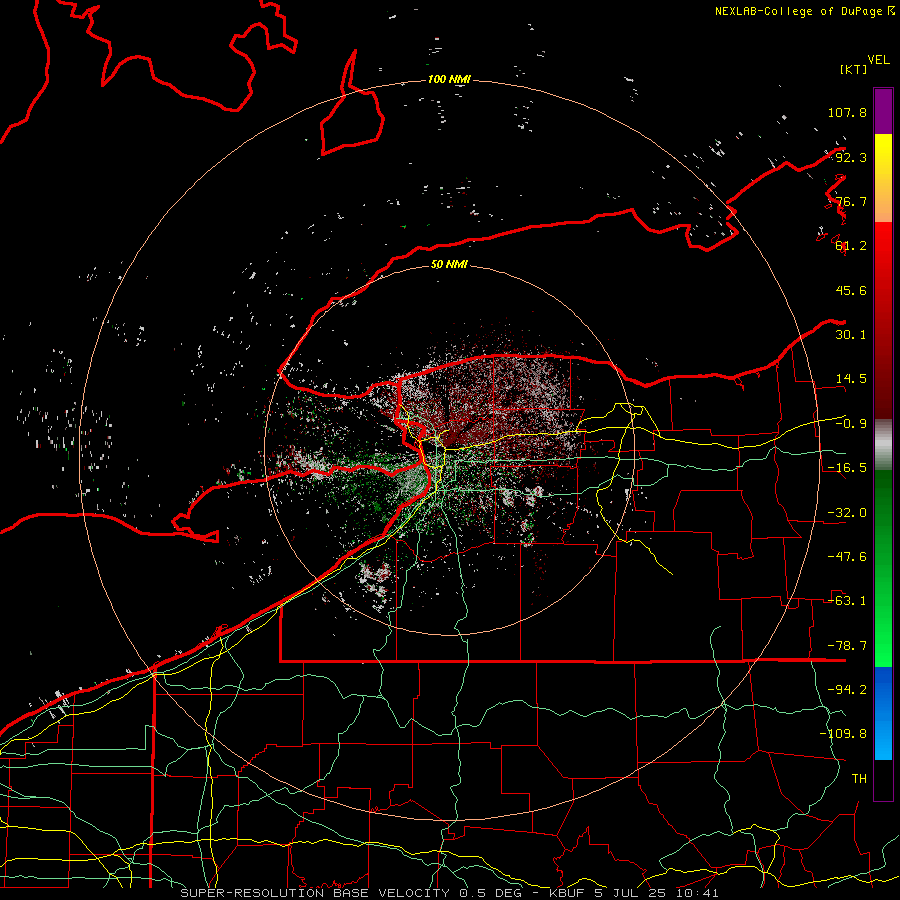Click the gray near-zero segment of color bar
The height and width of the screenshot is (900, 900).
[x=883, y=444]
